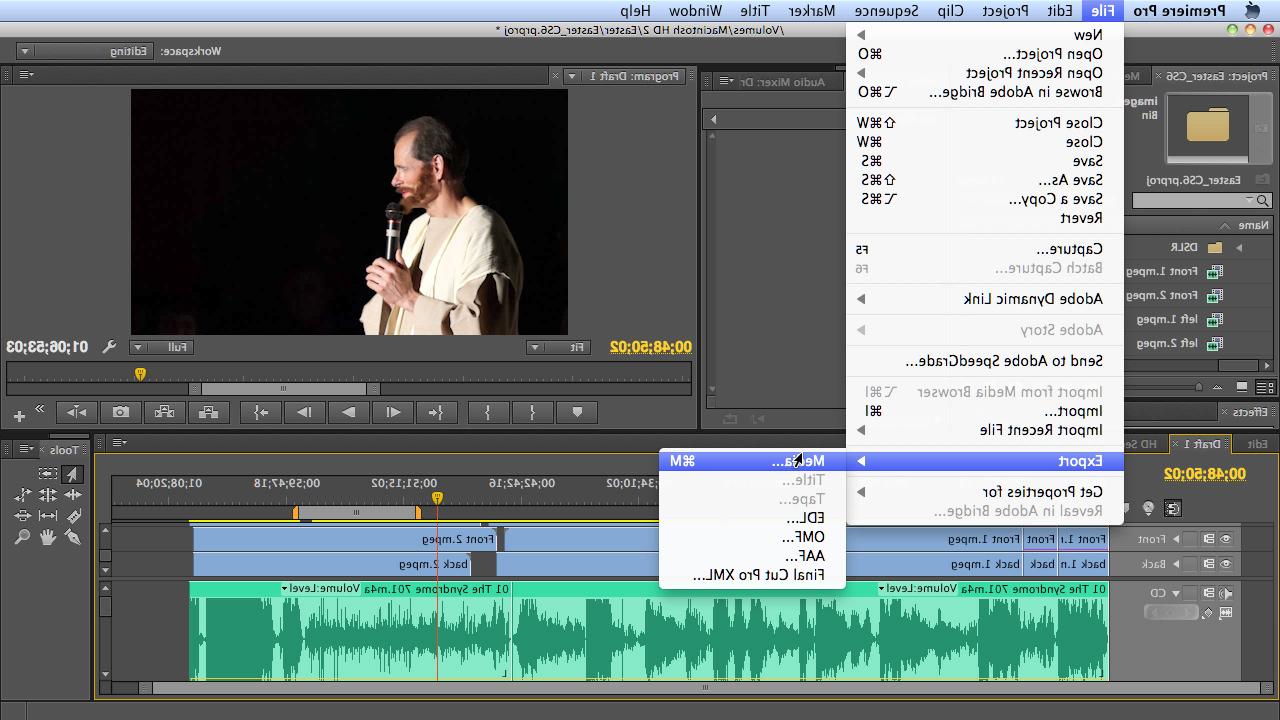Select the Hand tool
The height and width of the screenshot is (720, 1280).
[48, 537]
